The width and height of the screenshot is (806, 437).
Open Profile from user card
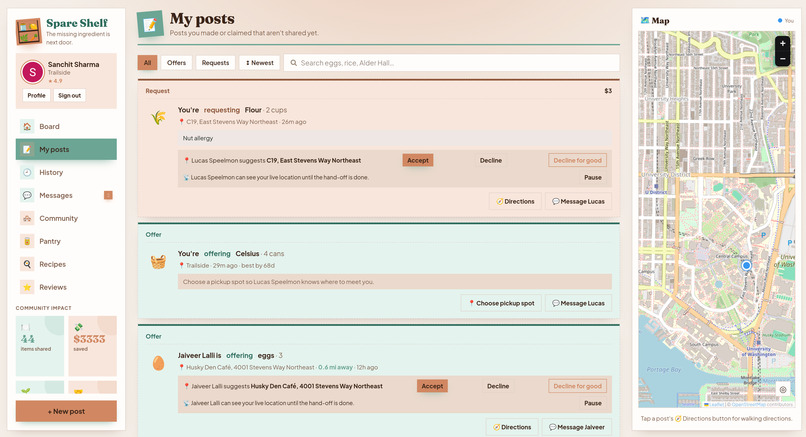pos(36,96)
